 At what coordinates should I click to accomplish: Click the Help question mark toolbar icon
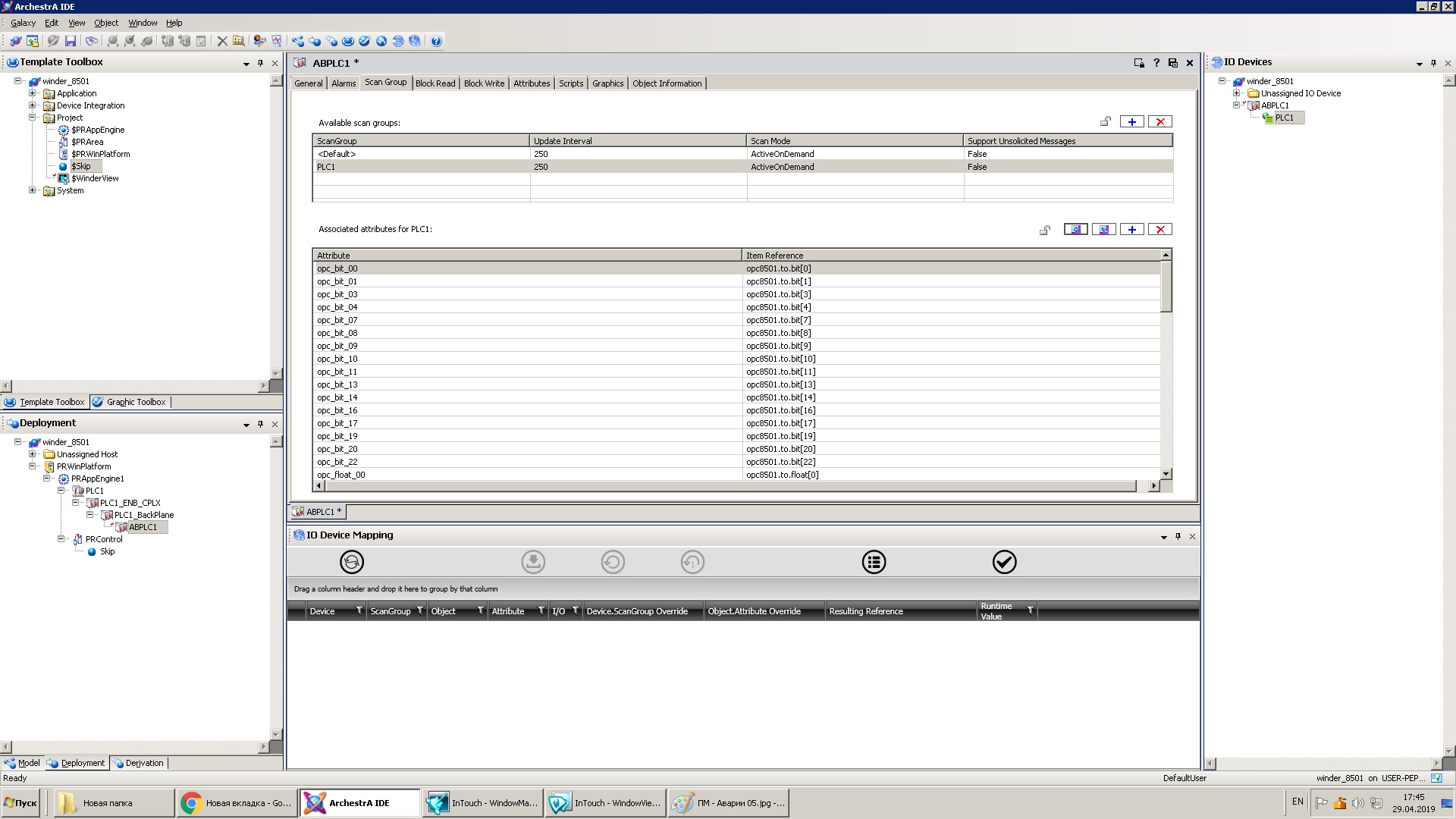(x=436, y=41)
